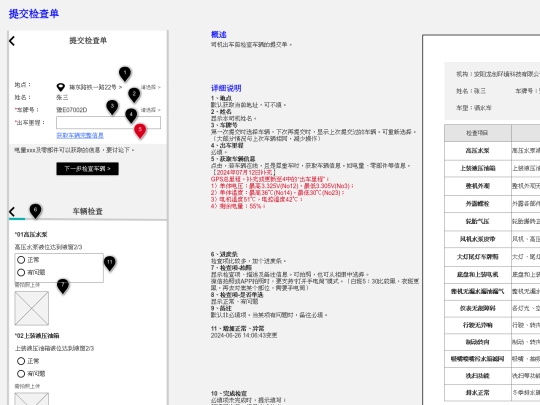The image size is (540, 405).
Task: Click the 概述 section heading
Action: point(219,34)
